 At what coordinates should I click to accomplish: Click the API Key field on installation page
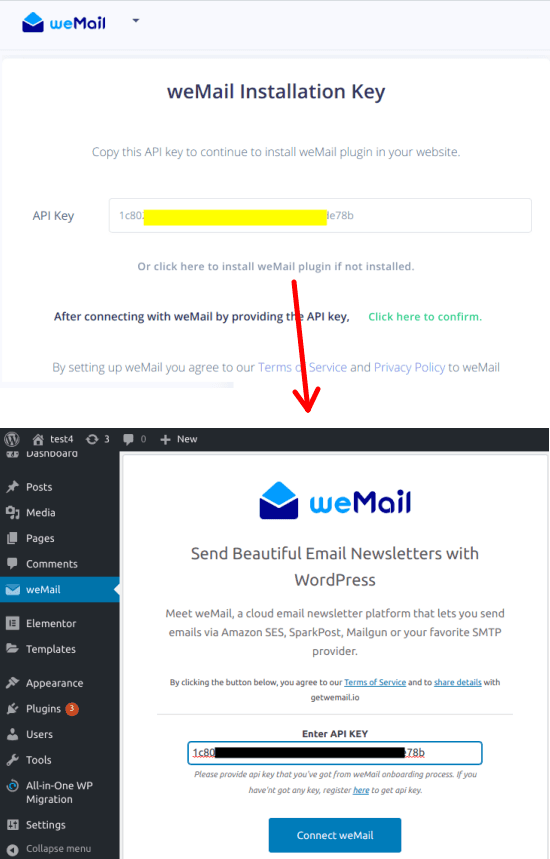(320, 215)
